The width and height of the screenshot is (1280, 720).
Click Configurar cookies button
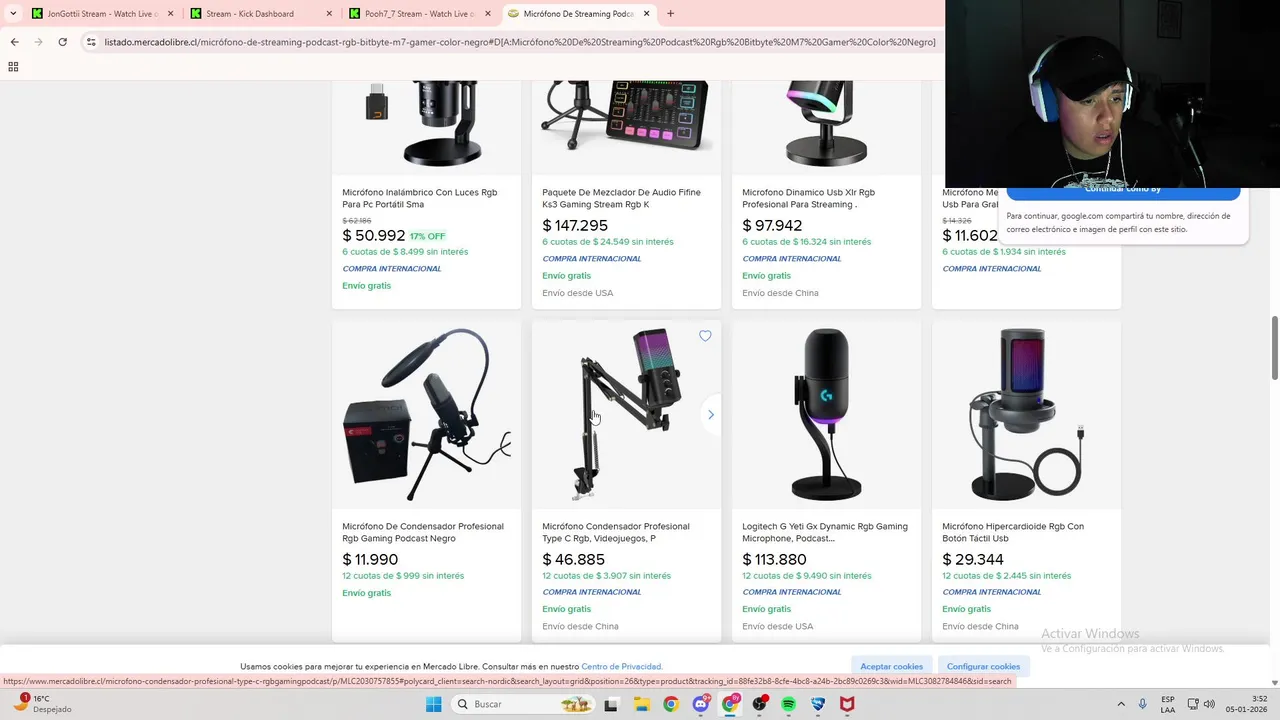983,666
